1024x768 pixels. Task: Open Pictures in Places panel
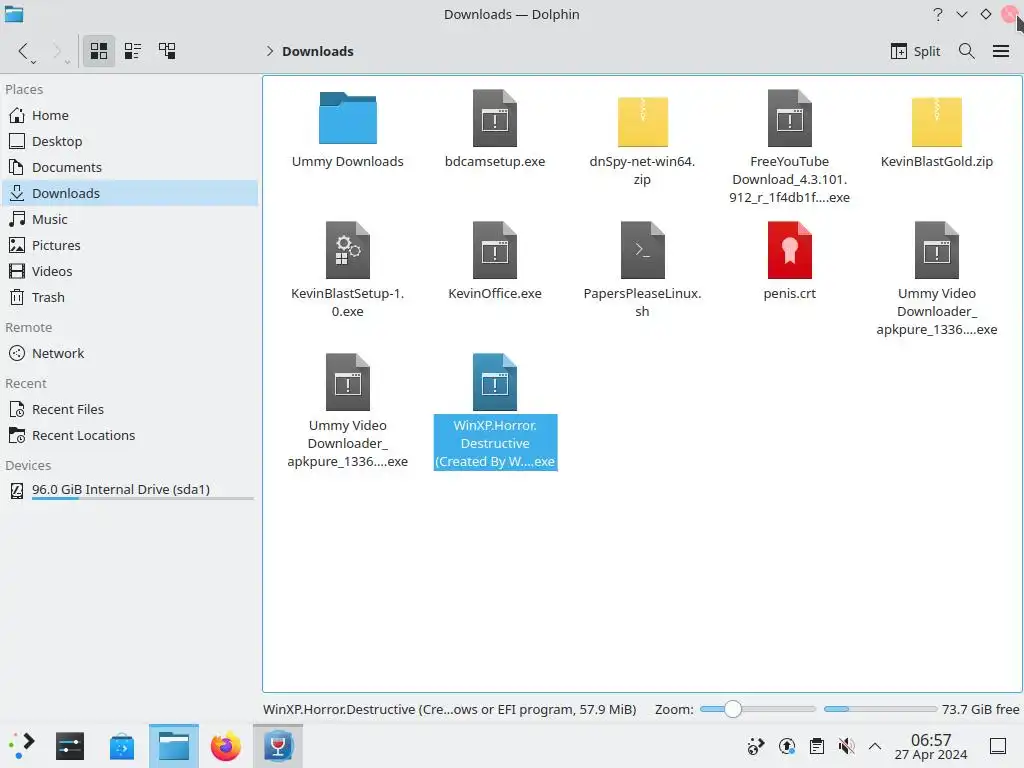tap(129, 246)
